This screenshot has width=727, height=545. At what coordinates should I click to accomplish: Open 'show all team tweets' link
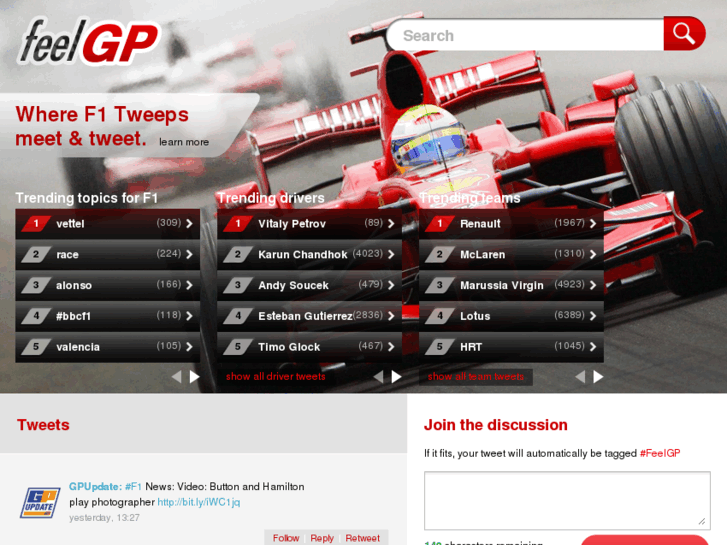476,377
